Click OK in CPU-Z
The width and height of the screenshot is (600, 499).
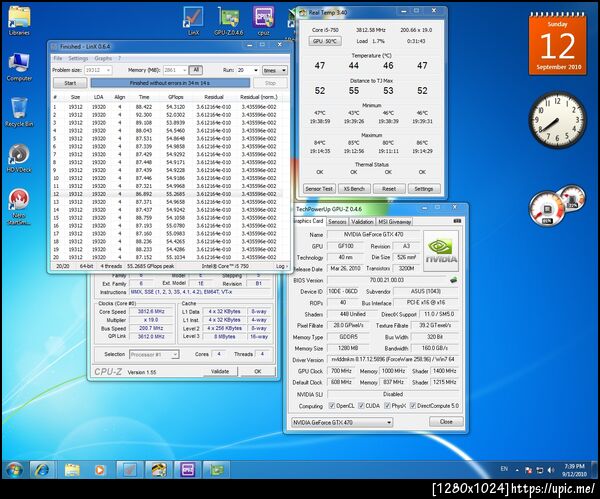coord(258,371)
